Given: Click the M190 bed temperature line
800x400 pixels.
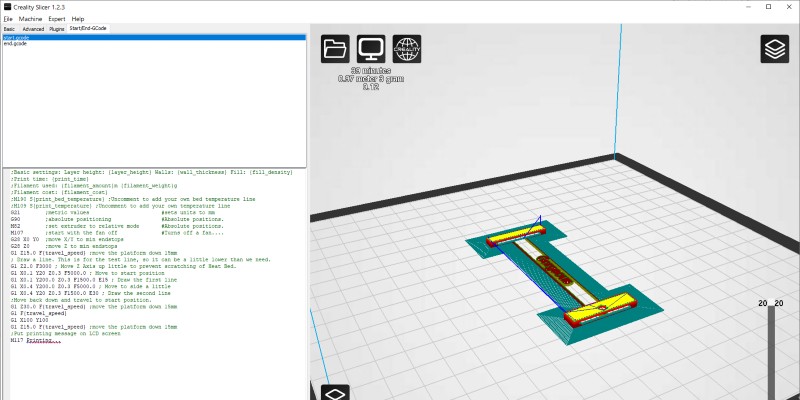Looking at the screenshot, I should point(133,199).
